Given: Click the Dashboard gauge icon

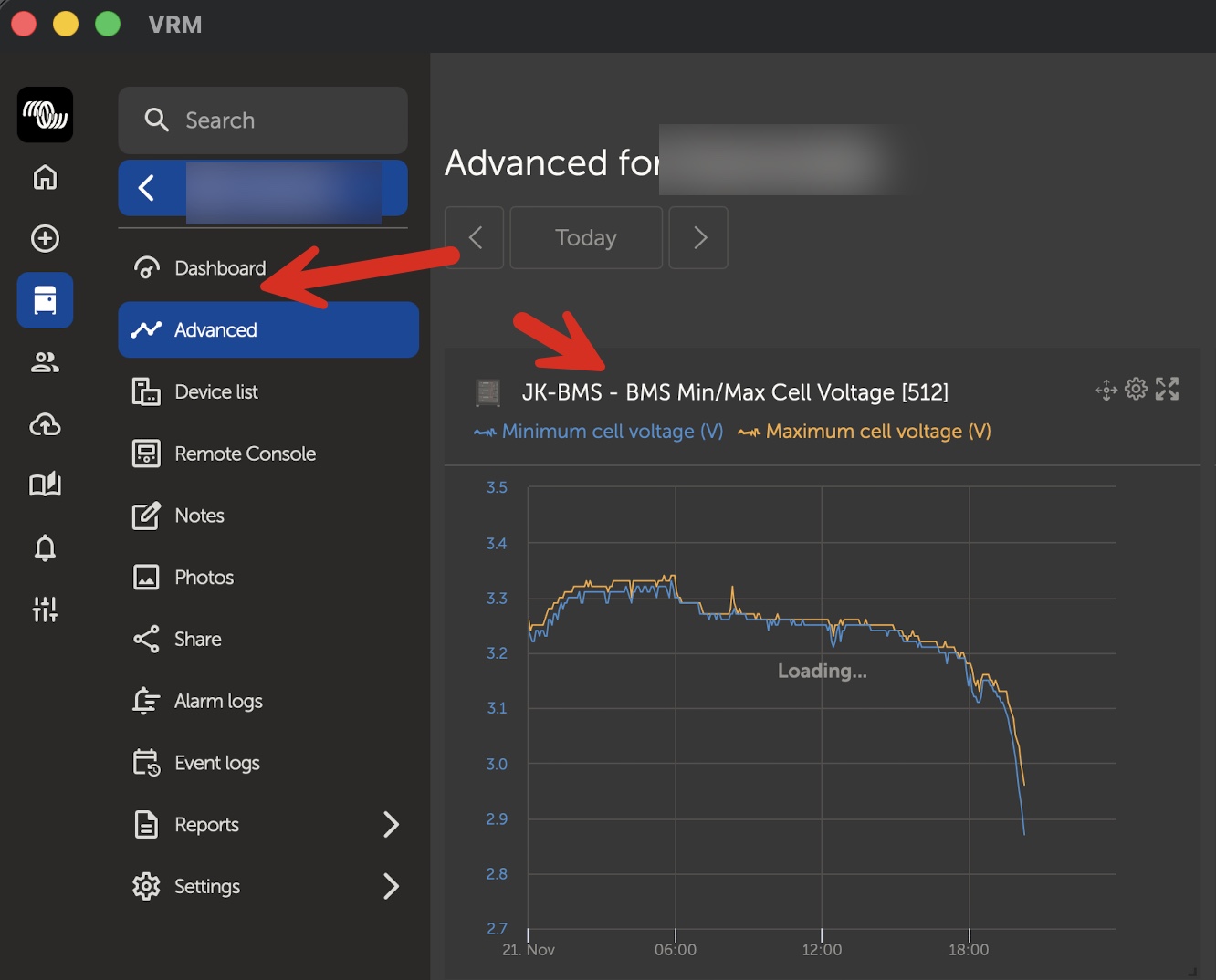Looking at the screenshot, I should (146, 268).
